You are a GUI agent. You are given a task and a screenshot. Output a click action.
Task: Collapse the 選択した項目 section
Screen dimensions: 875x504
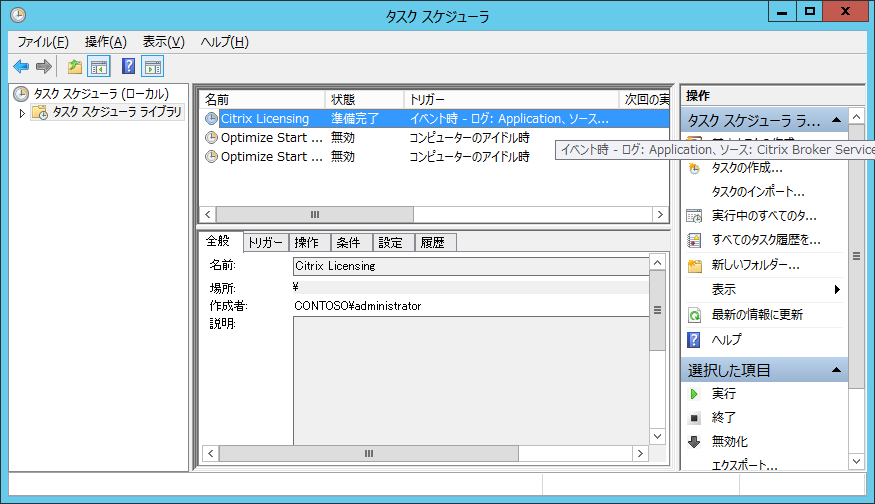click(835, 370)
